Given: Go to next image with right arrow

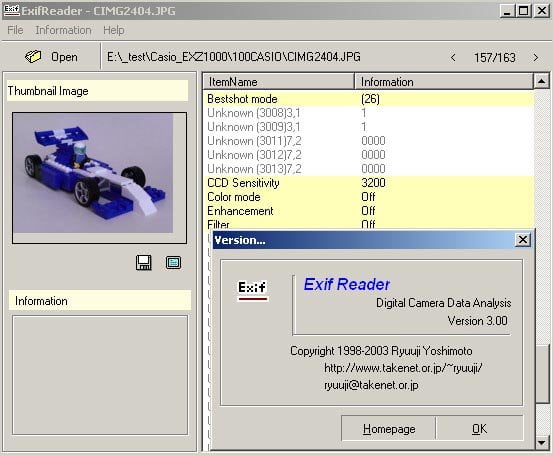Looking at the screenshot, I should 536,57.
